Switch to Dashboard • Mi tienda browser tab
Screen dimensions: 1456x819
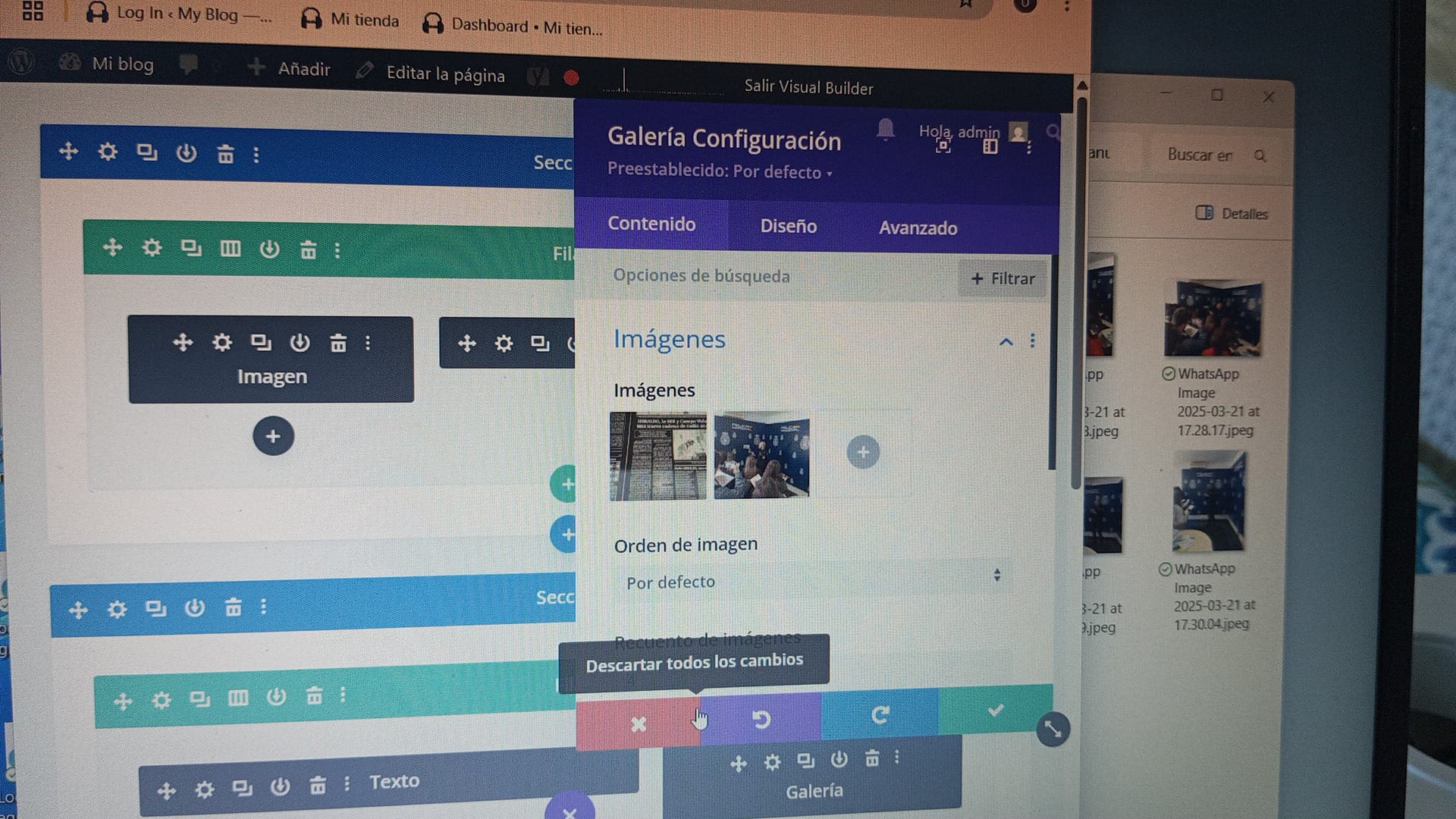513,26
